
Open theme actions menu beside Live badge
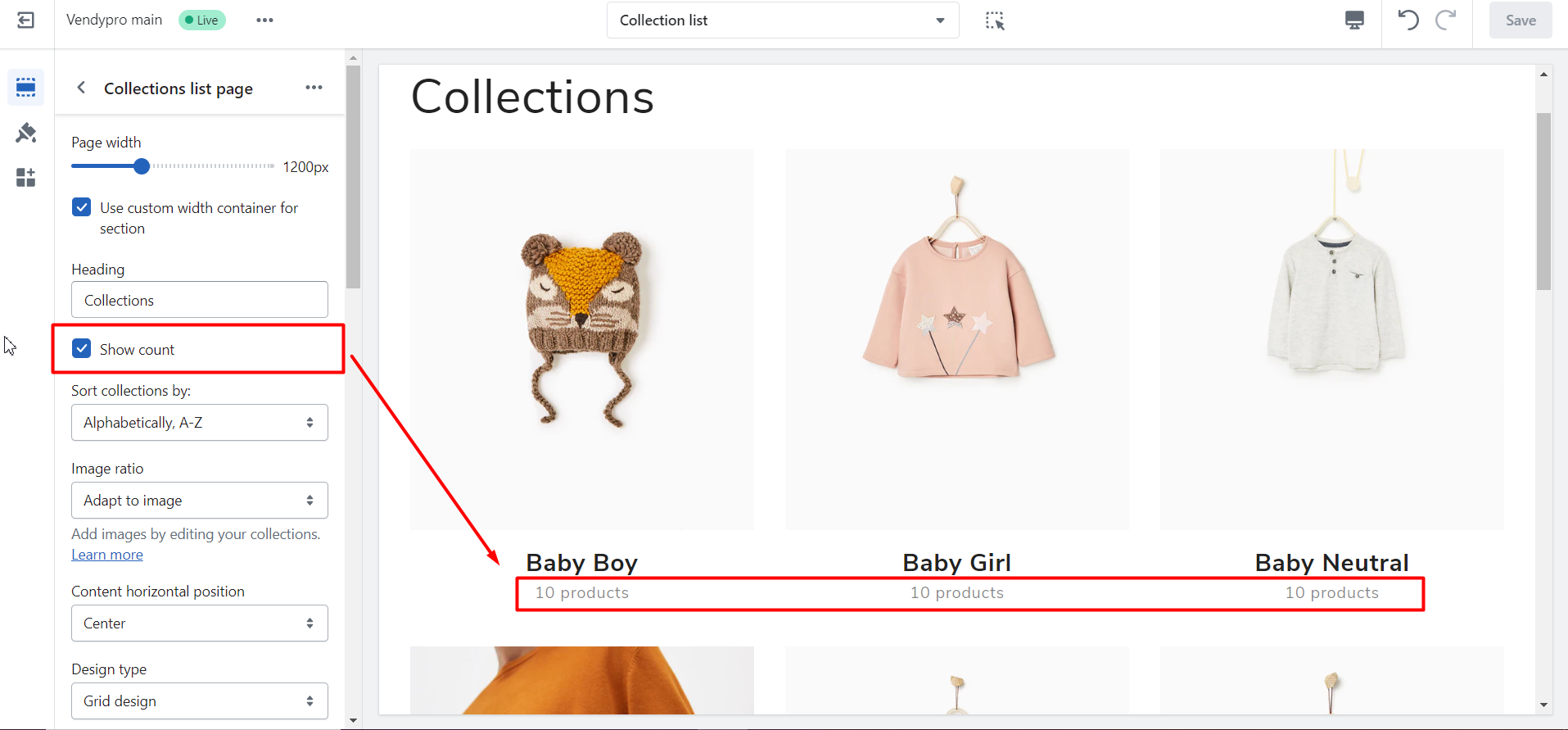[x=264, y=20]
